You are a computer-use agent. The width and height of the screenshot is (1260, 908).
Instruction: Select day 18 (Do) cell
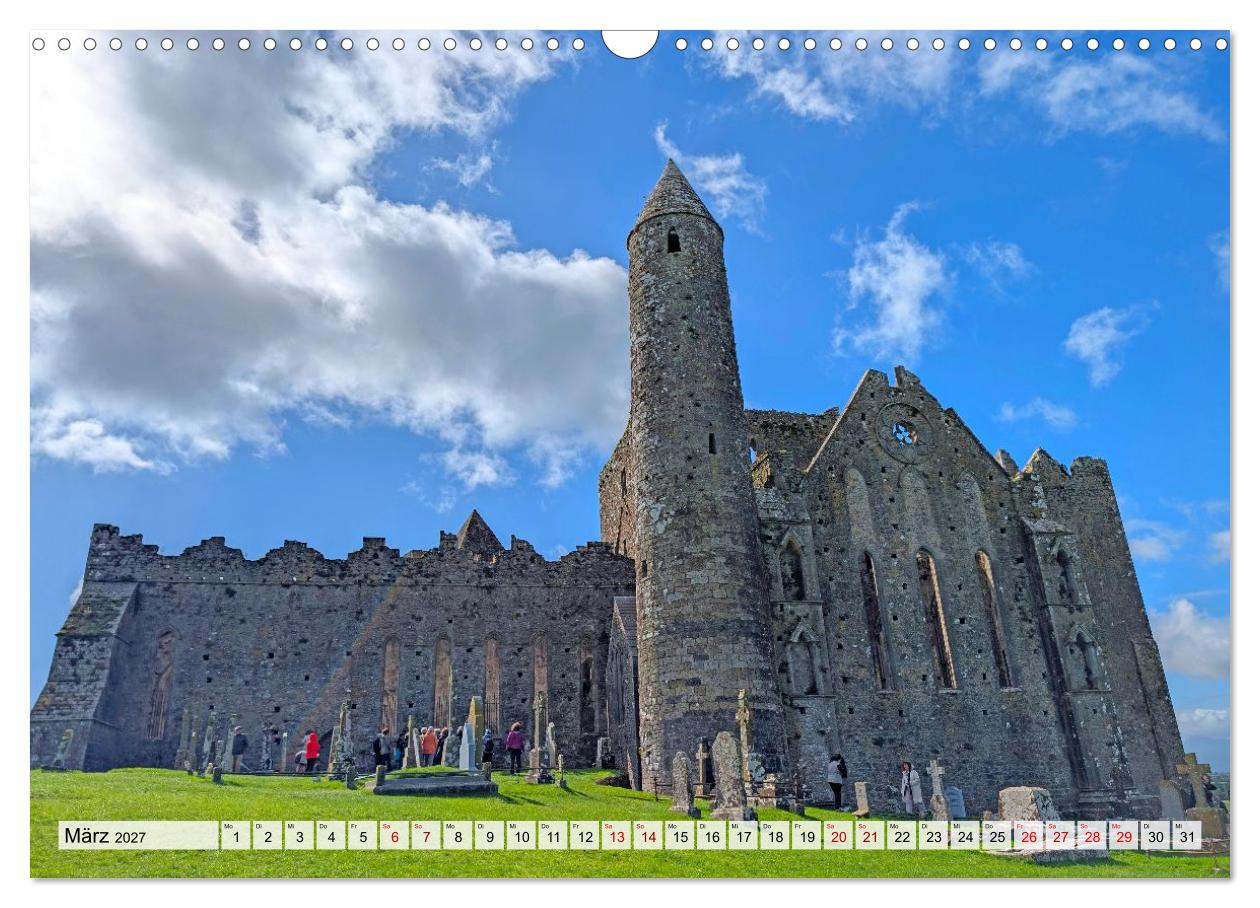[x=775, y=836]
